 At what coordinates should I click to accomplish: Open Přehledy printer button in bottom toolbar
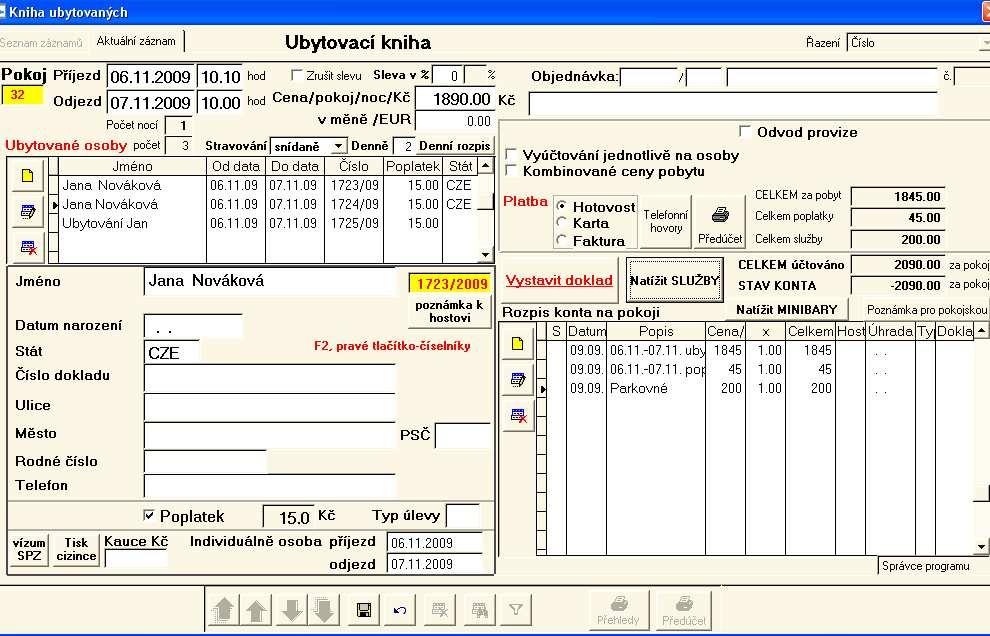click(x=619, y=610)
